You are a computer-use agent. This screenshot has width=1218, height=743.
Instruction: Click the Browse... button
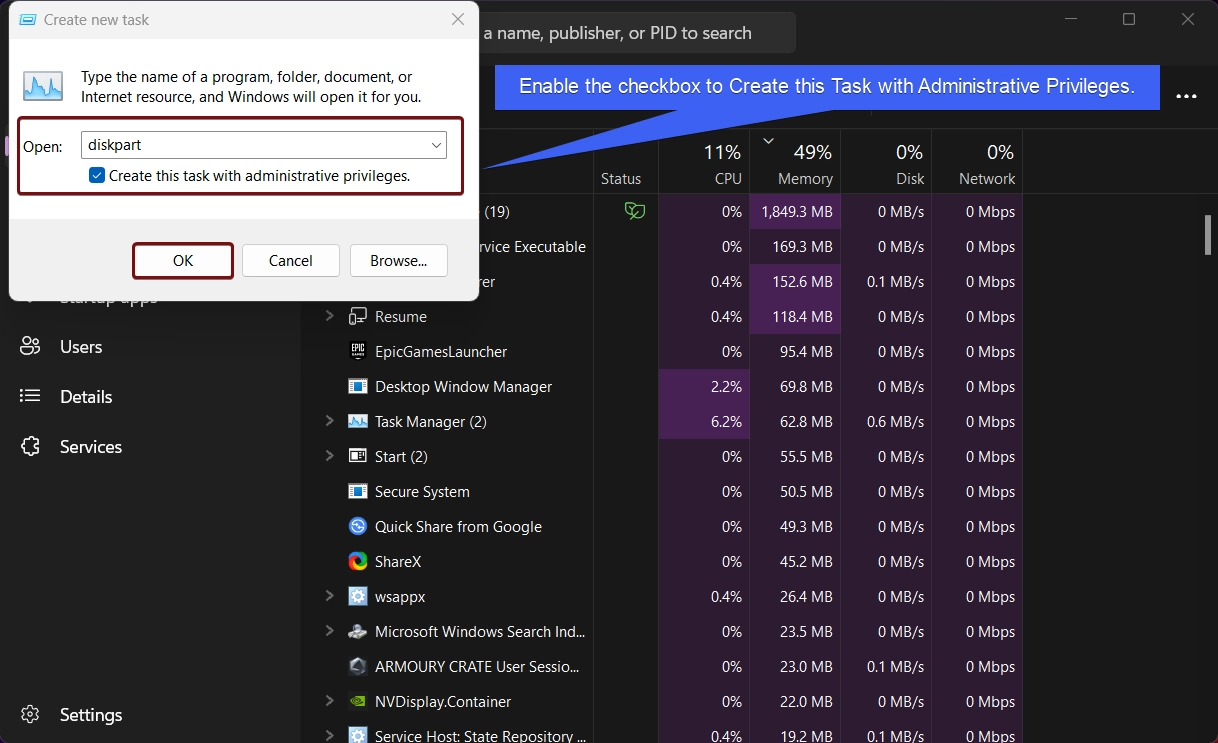[x=399, y=261]
